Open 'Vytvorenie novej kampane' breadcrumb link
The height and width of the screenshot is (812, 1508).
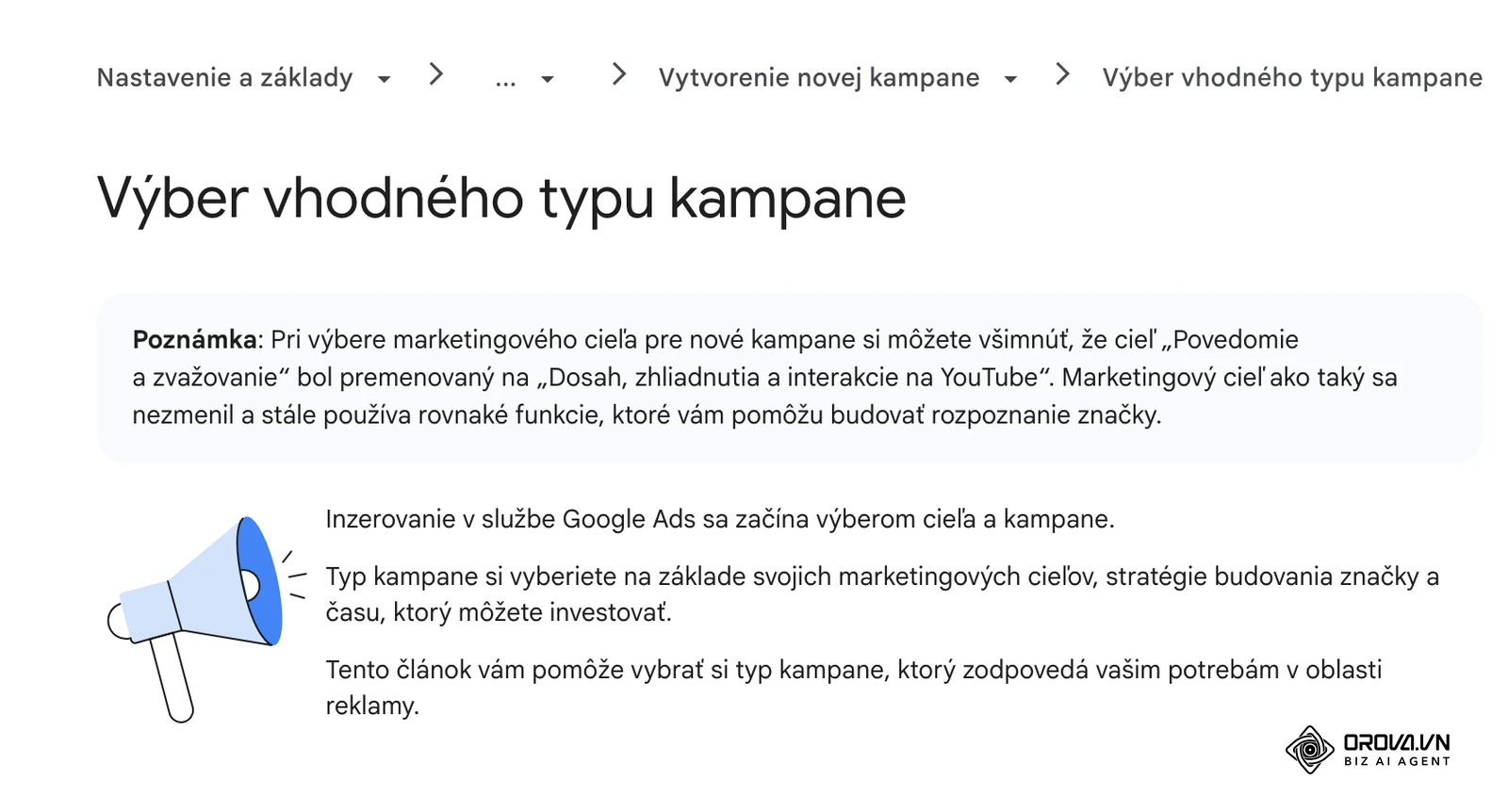point(819,77)
